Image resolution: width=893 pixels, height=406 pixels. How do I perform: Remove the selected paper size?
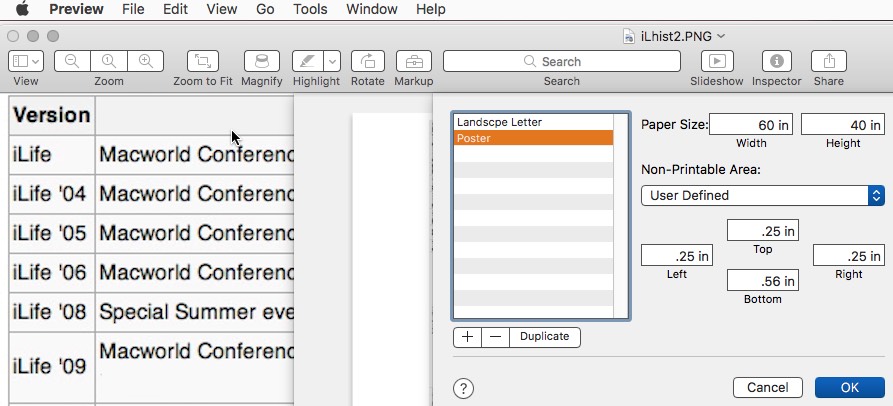tap(495, 337)
